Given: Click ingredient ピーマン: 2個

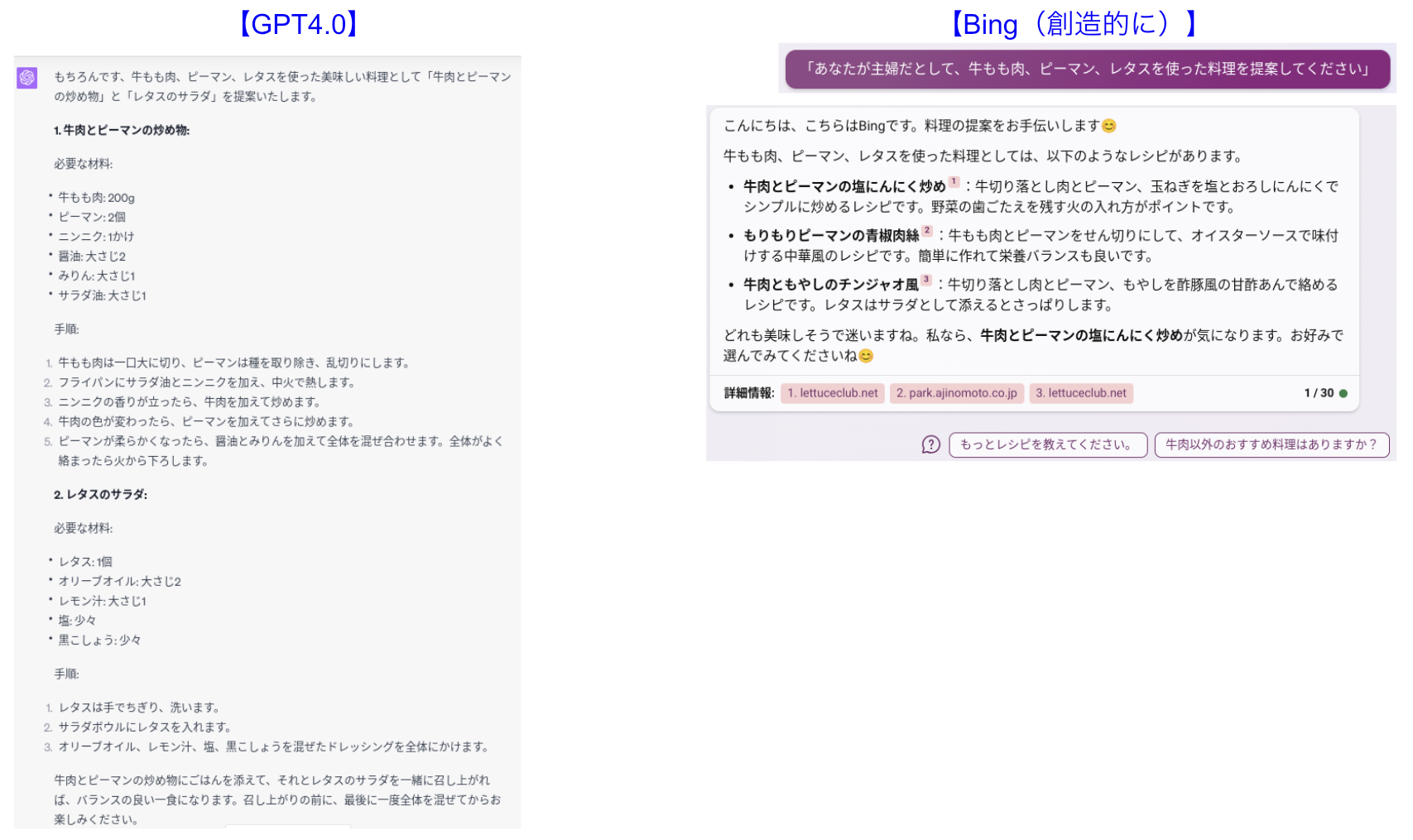Looking at the screenshot, I should point(92,217).
